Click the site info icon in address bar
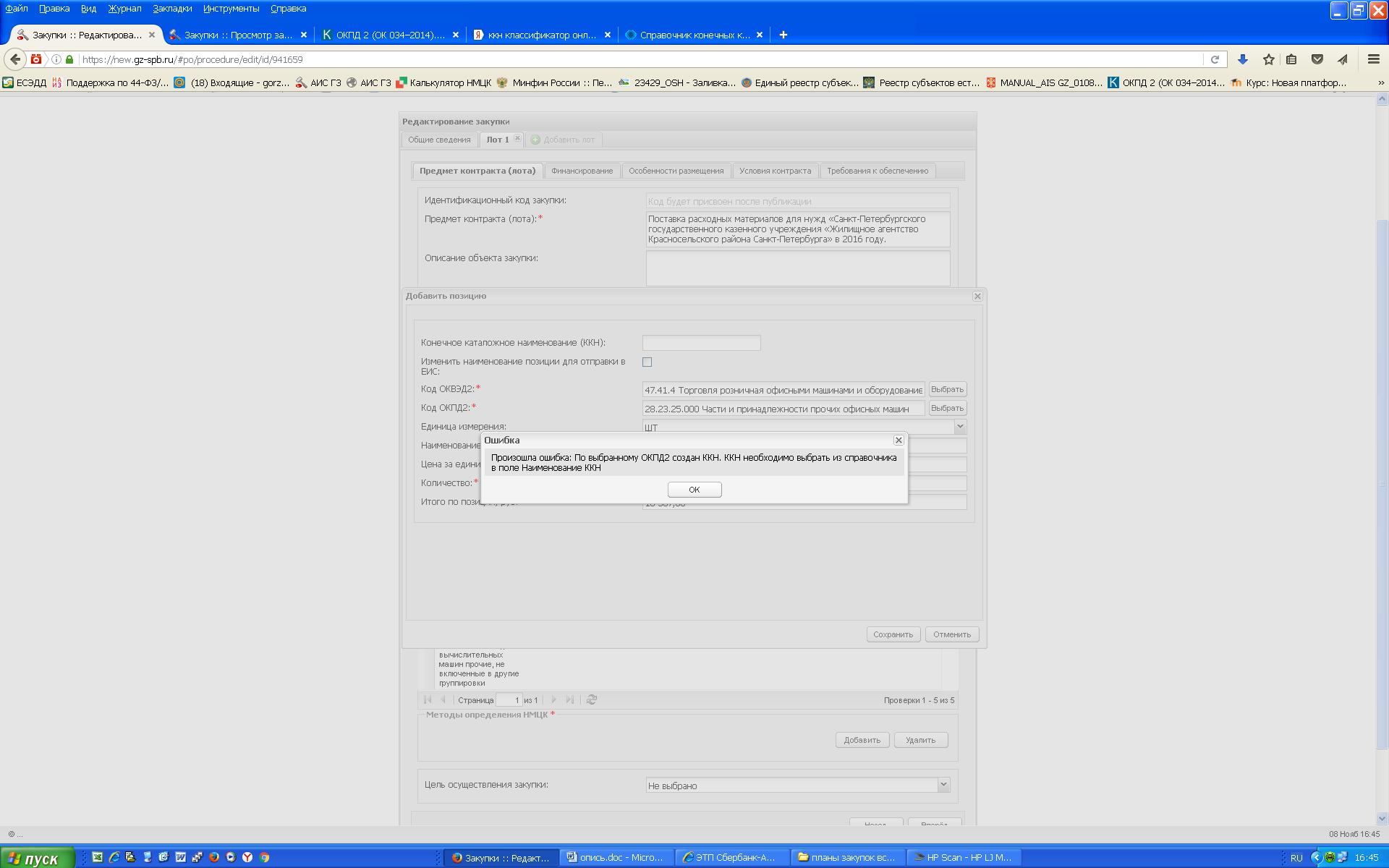Screen dimensions: 1389x868 [56, 59]
